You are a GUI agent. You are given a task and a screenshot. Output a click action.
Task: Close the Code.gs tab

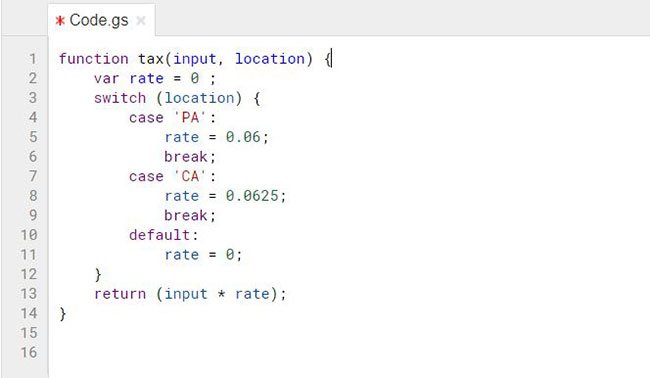tap(141, 20)
